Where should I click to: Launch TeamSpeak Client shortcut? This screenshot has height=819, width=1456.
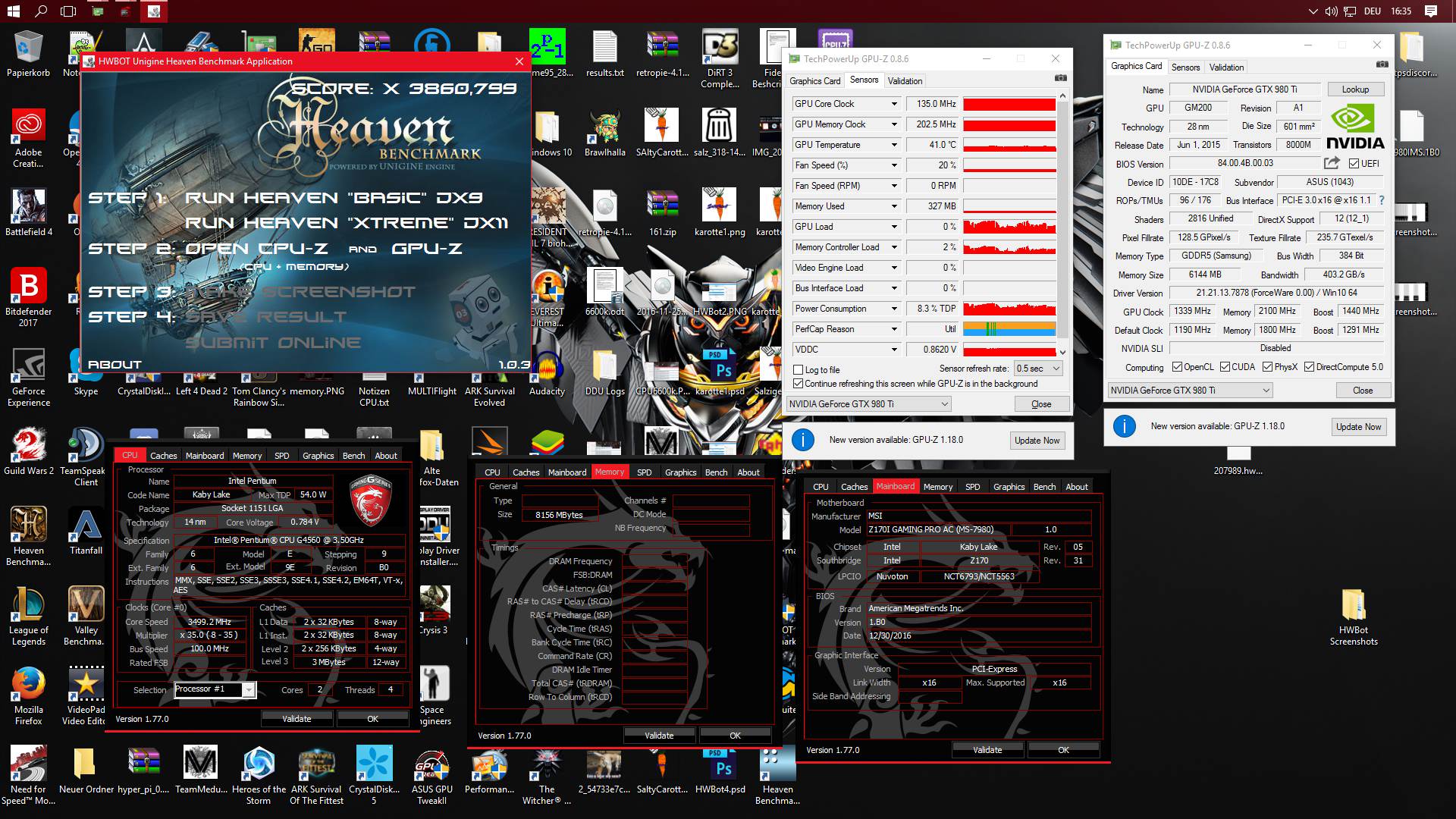86,457
